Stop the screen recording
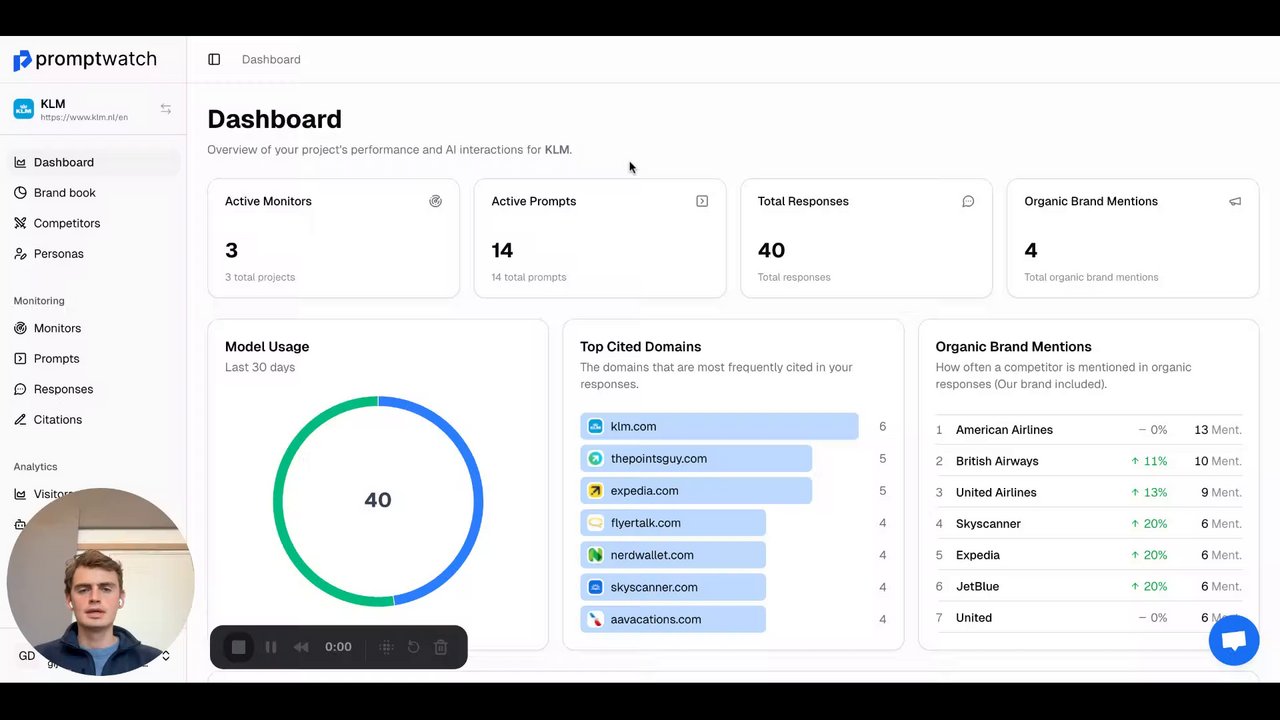 [239, 647]
